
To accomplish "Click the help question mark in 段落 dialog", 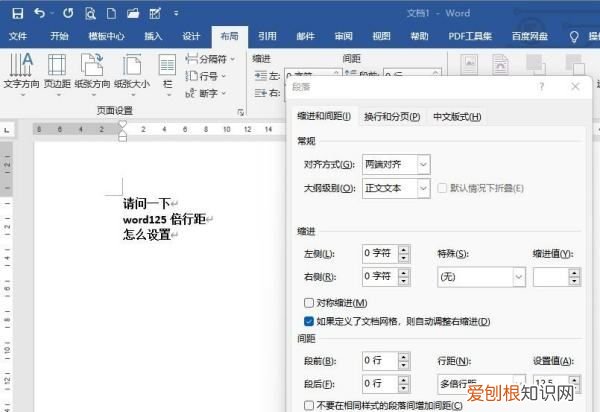I will [x=541, y=87].
